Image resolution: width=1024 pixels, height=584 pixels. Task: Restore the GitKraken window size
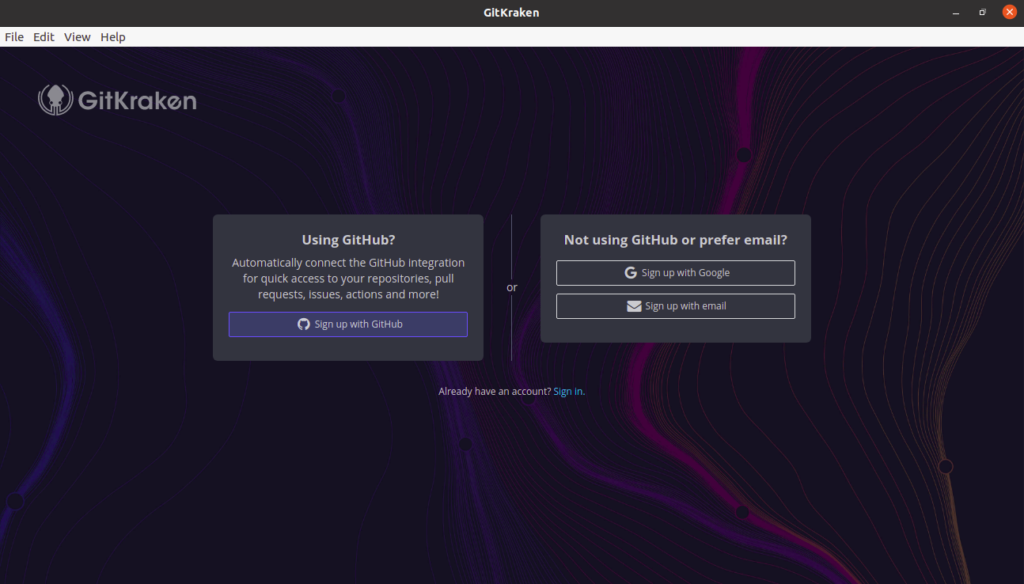point(982,12)
